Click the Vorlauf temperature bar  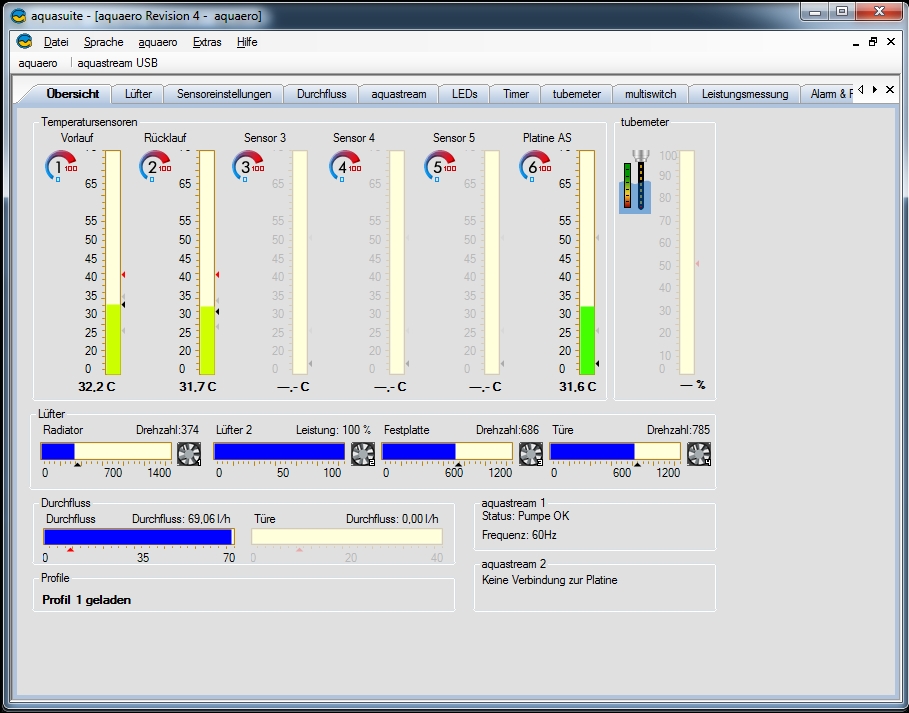(112, 263)
